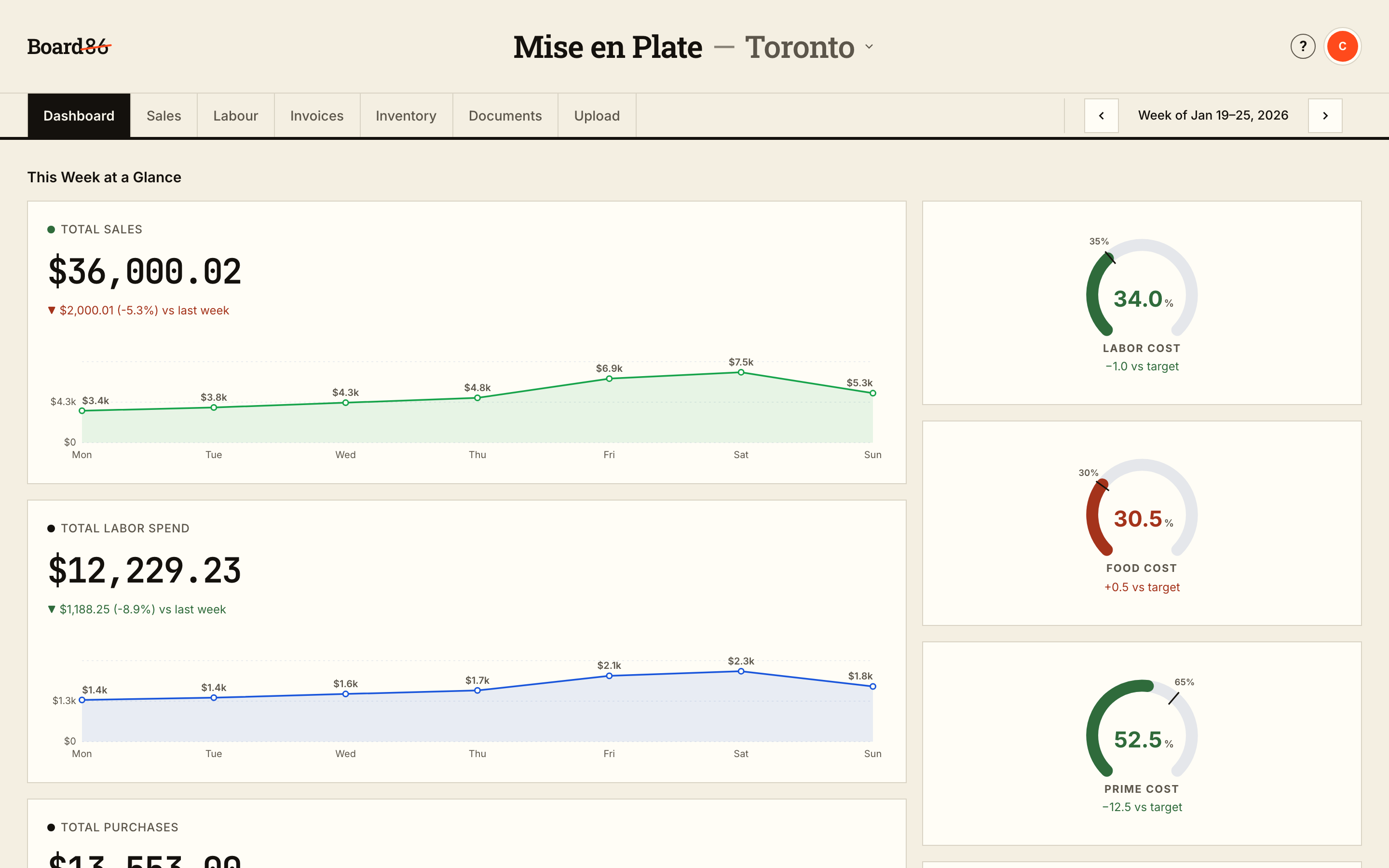Viewport: 1389px width, 868px height.
Task: Click the sales chart Mon $3.4k point
Action: coord(82,411)
